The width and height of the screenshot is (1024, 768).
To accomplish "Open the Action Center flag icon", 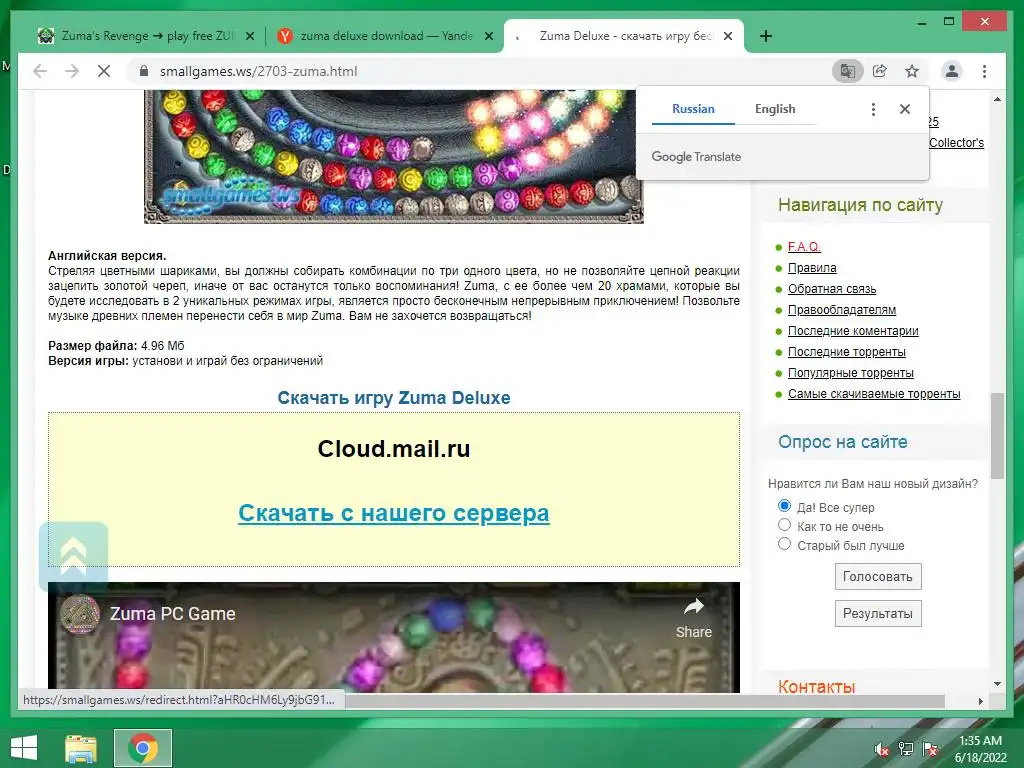I will (x=930, y=749).
